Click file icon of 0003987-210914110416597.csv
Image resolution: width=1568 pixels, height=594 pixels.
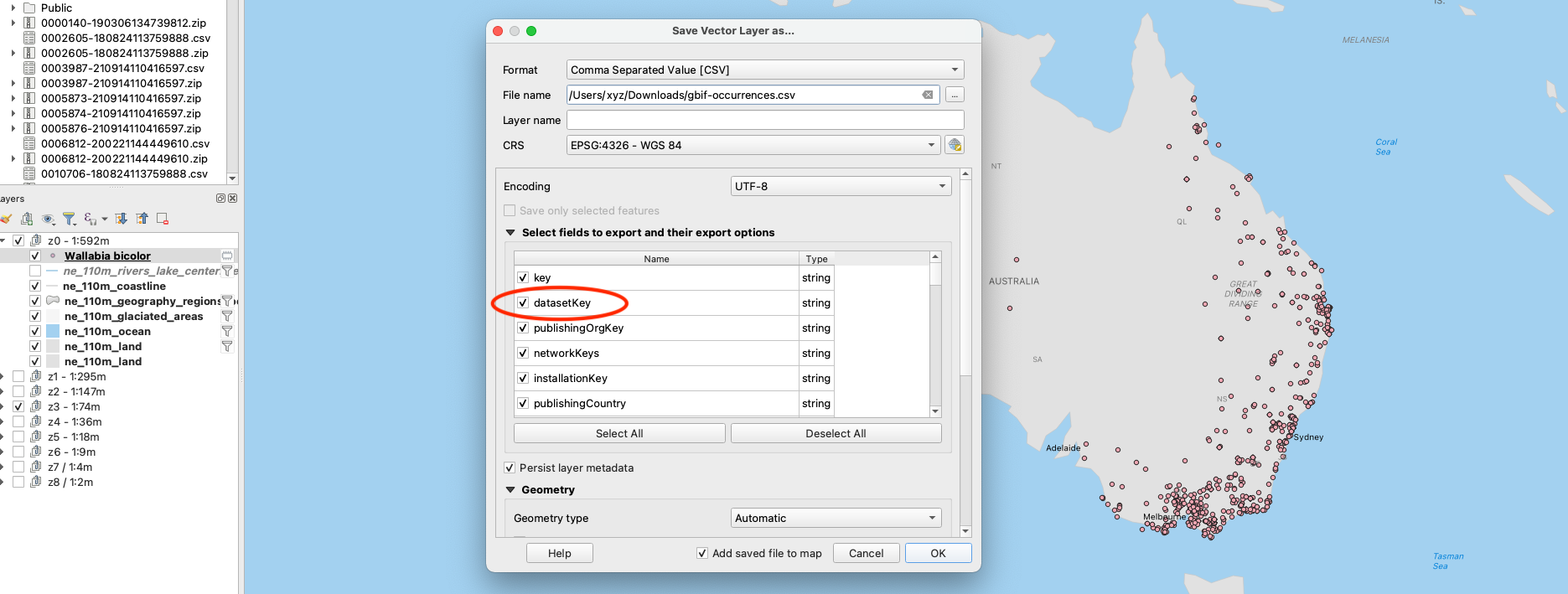pos(29,68)
